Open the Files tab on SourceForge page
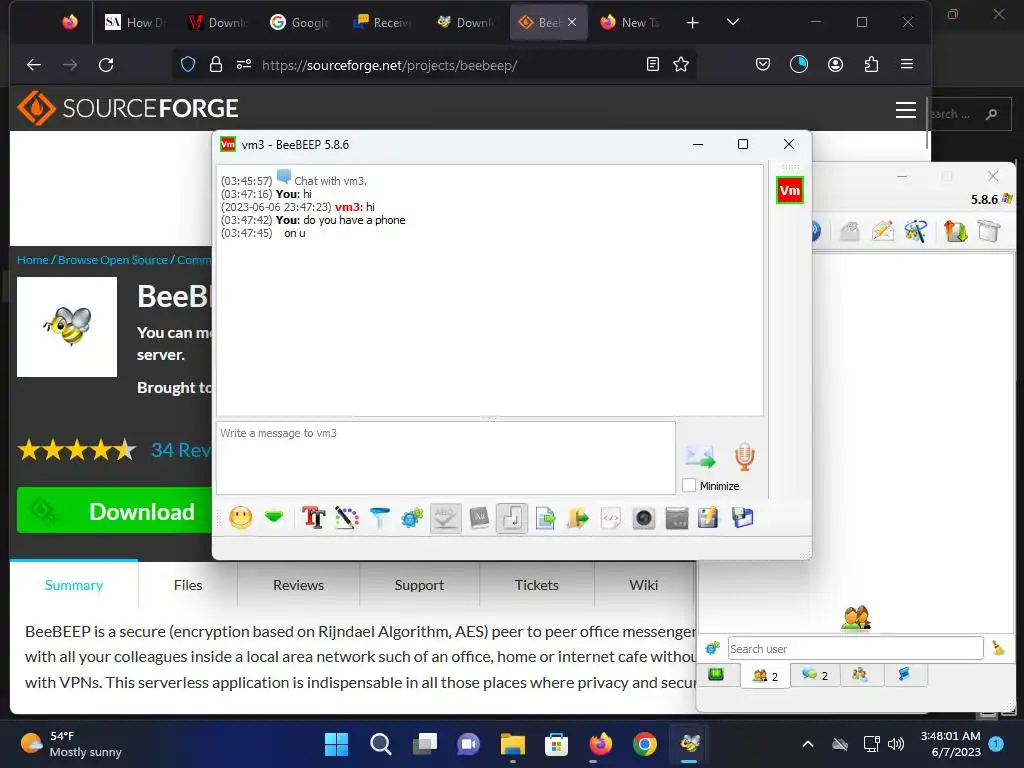This screenshot has width=1024, height=768. pos(188,584)
